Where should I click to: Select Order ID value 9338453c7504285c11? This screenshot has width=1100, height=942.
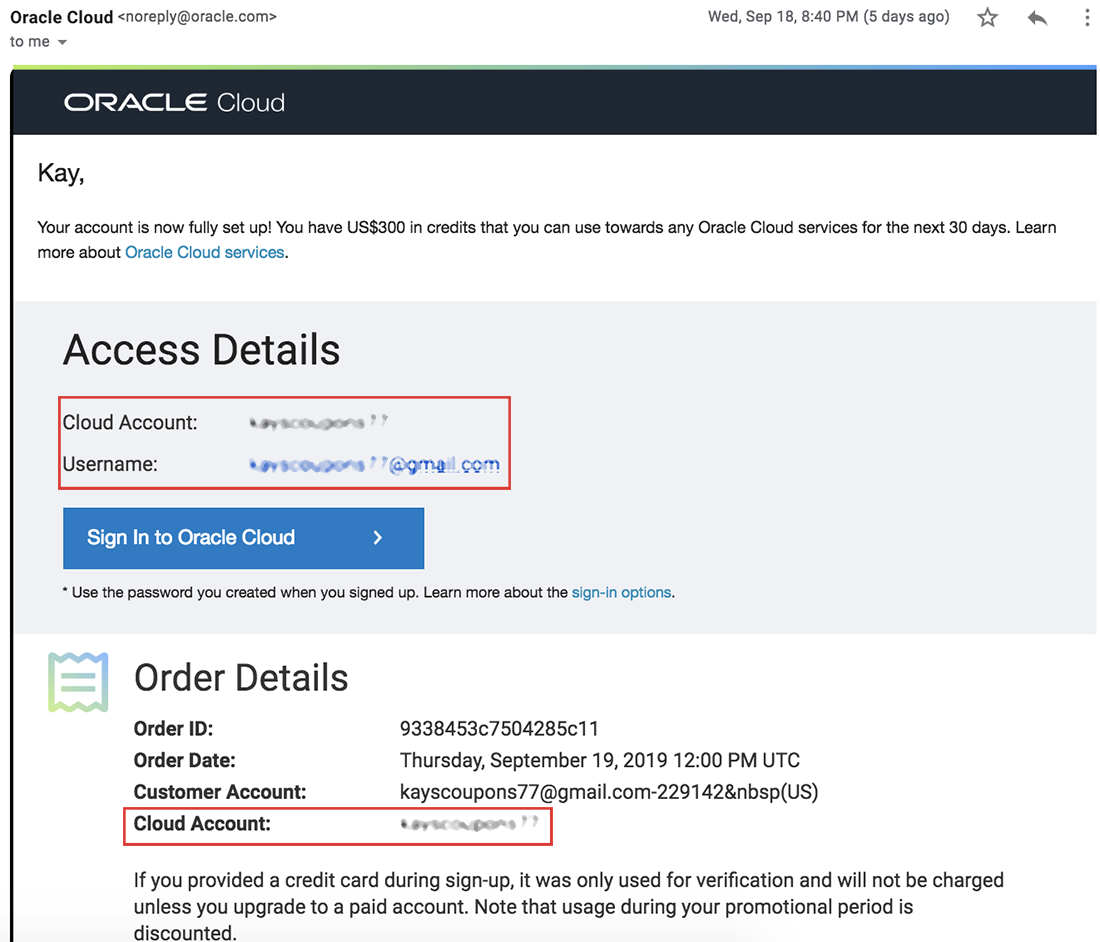tap(499, 729)
